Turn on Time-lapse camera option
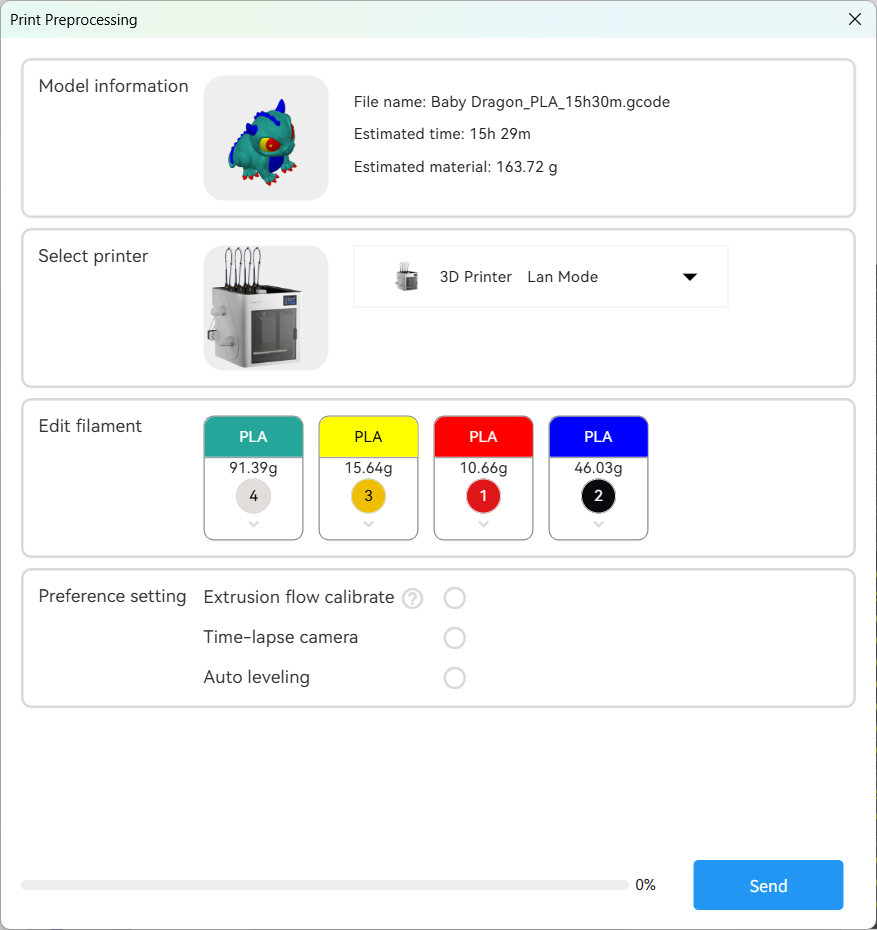The width and height of the screenshot is (877, 930). pos(455,638)
